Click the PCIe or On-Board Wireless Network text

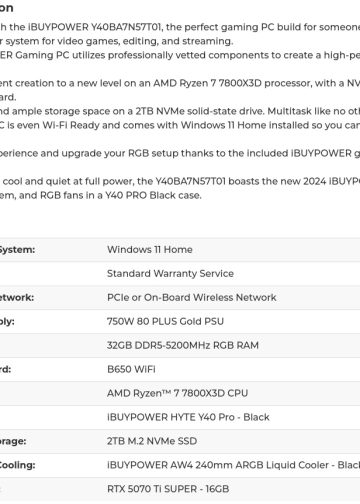click(x=192, y=297)
